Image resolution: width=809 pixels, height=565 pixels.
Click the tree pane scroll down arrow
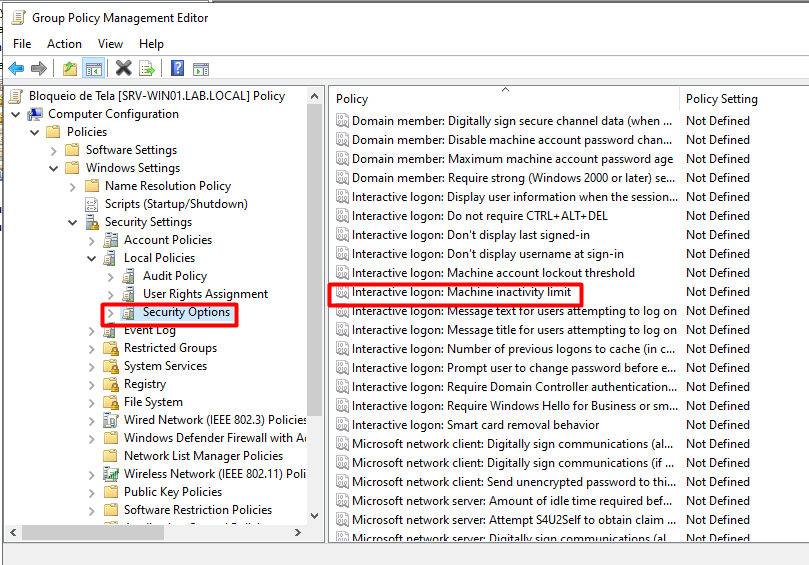[x=316, y=516]
